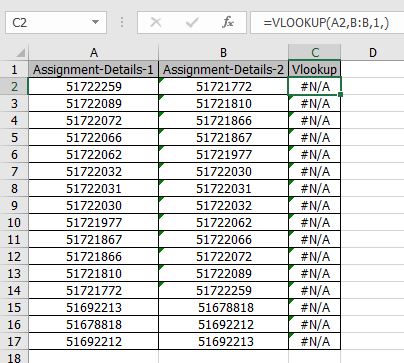The width and height of the screenshot is (404, 363).
Task: Select column B header
Action: [223, 53]
